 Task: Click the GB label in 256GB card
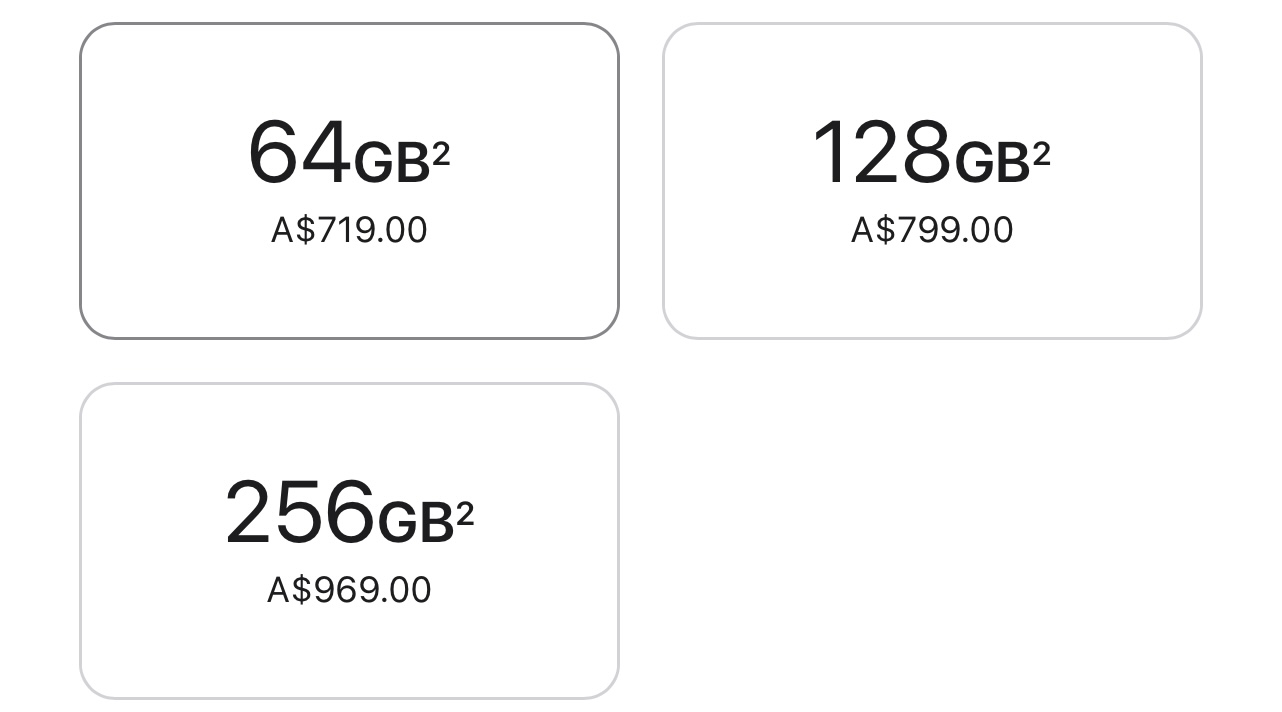[x=416, y=523]
